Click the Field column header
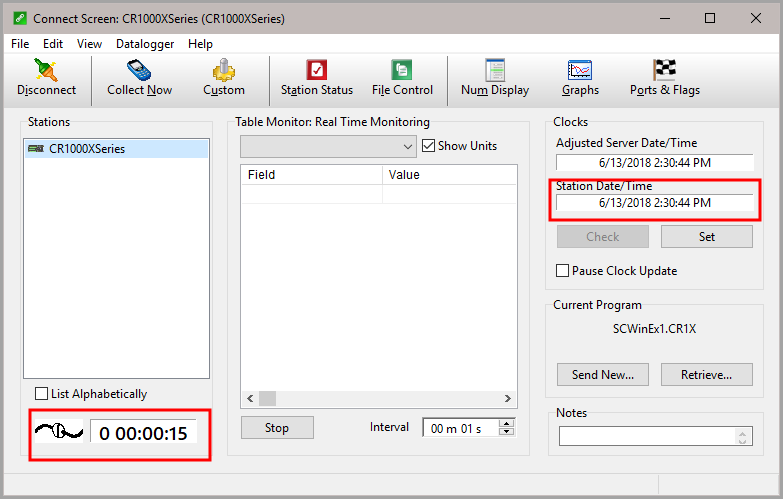 click(312, 175)
